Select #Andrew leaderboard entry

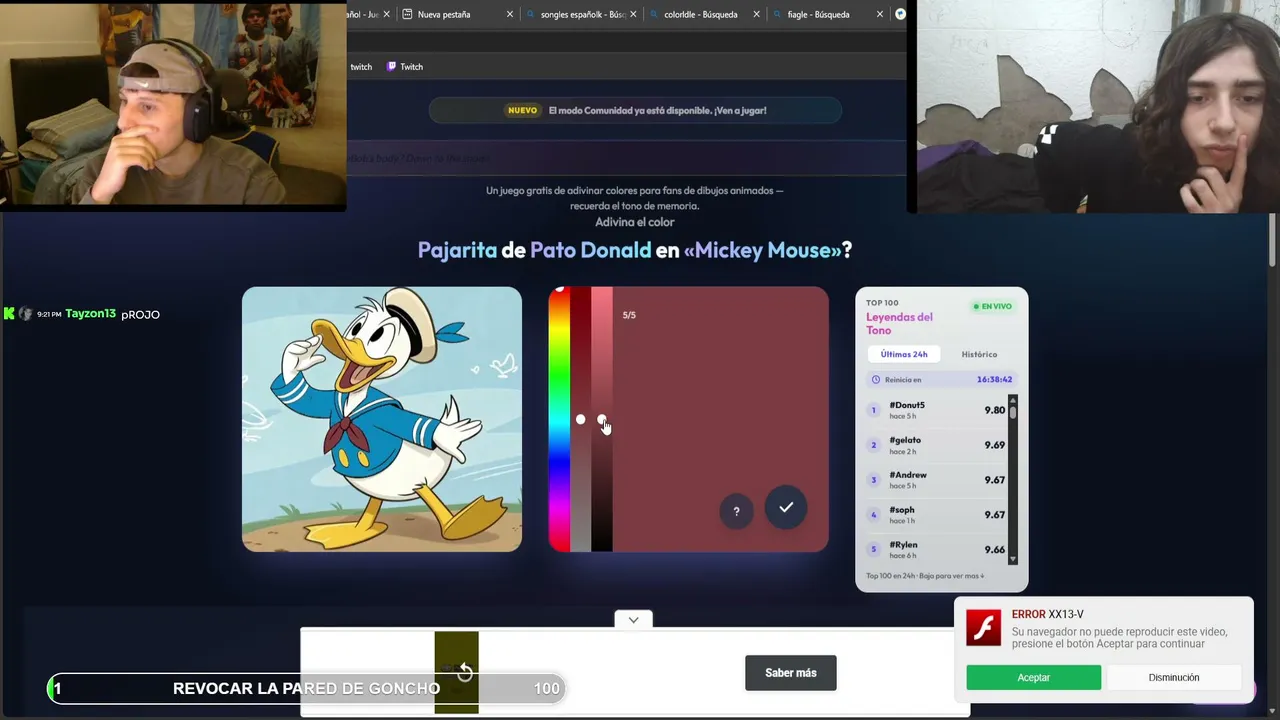pyautogui.click(x=936, y=480)
